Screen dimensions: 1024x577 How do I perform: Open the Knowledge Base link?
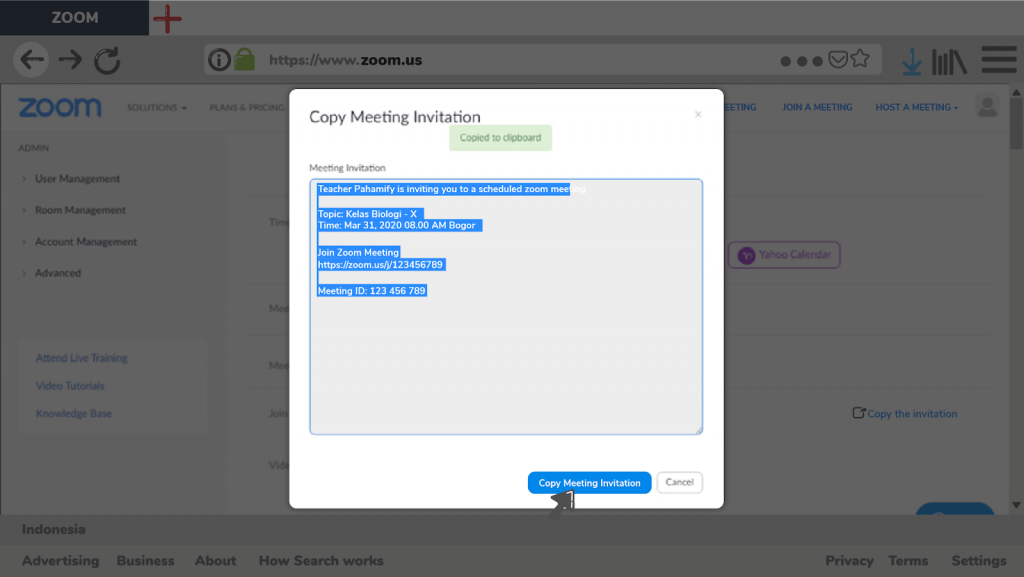pos(74,413)
